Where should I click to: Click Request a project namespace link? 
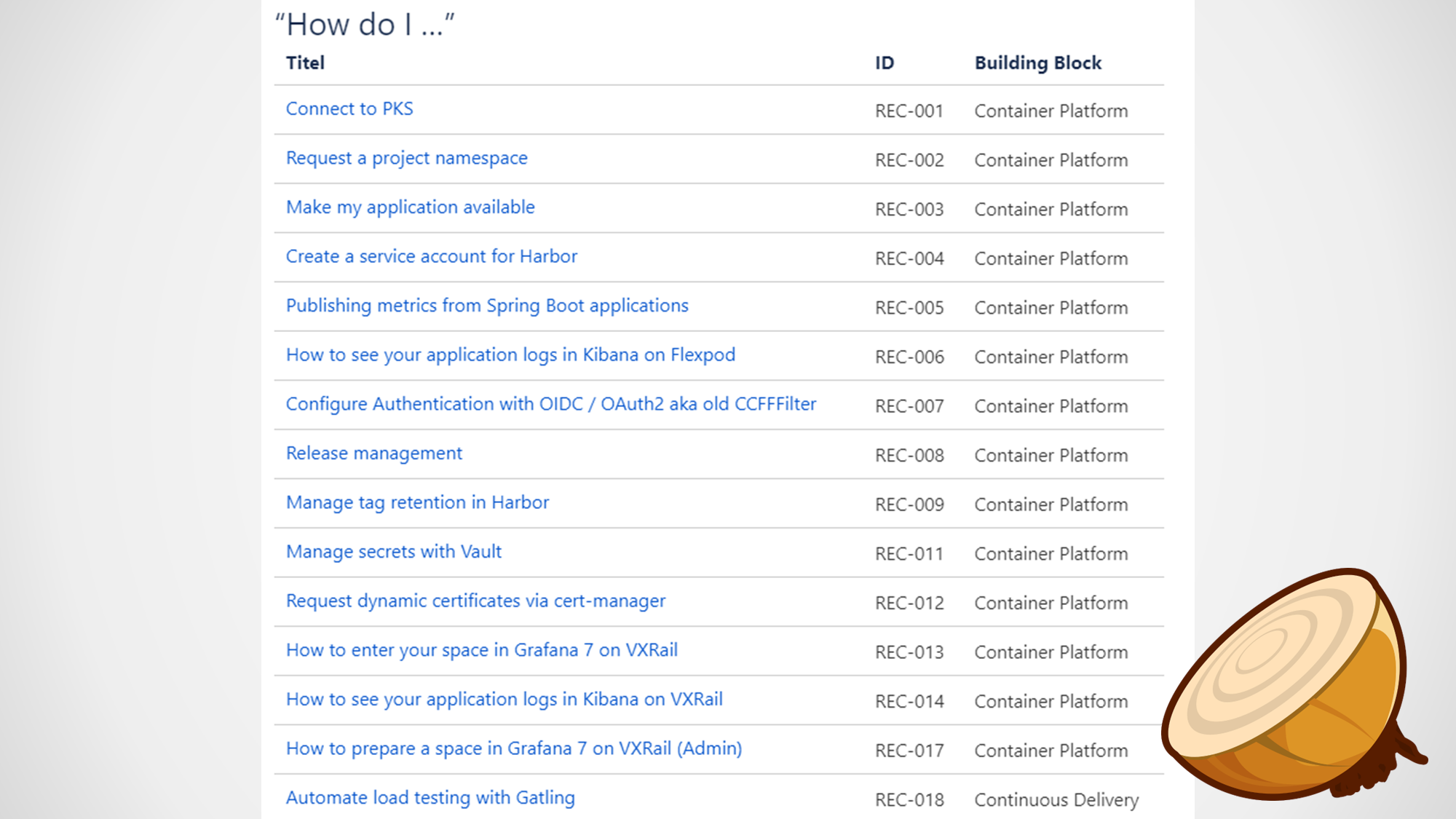406,158
